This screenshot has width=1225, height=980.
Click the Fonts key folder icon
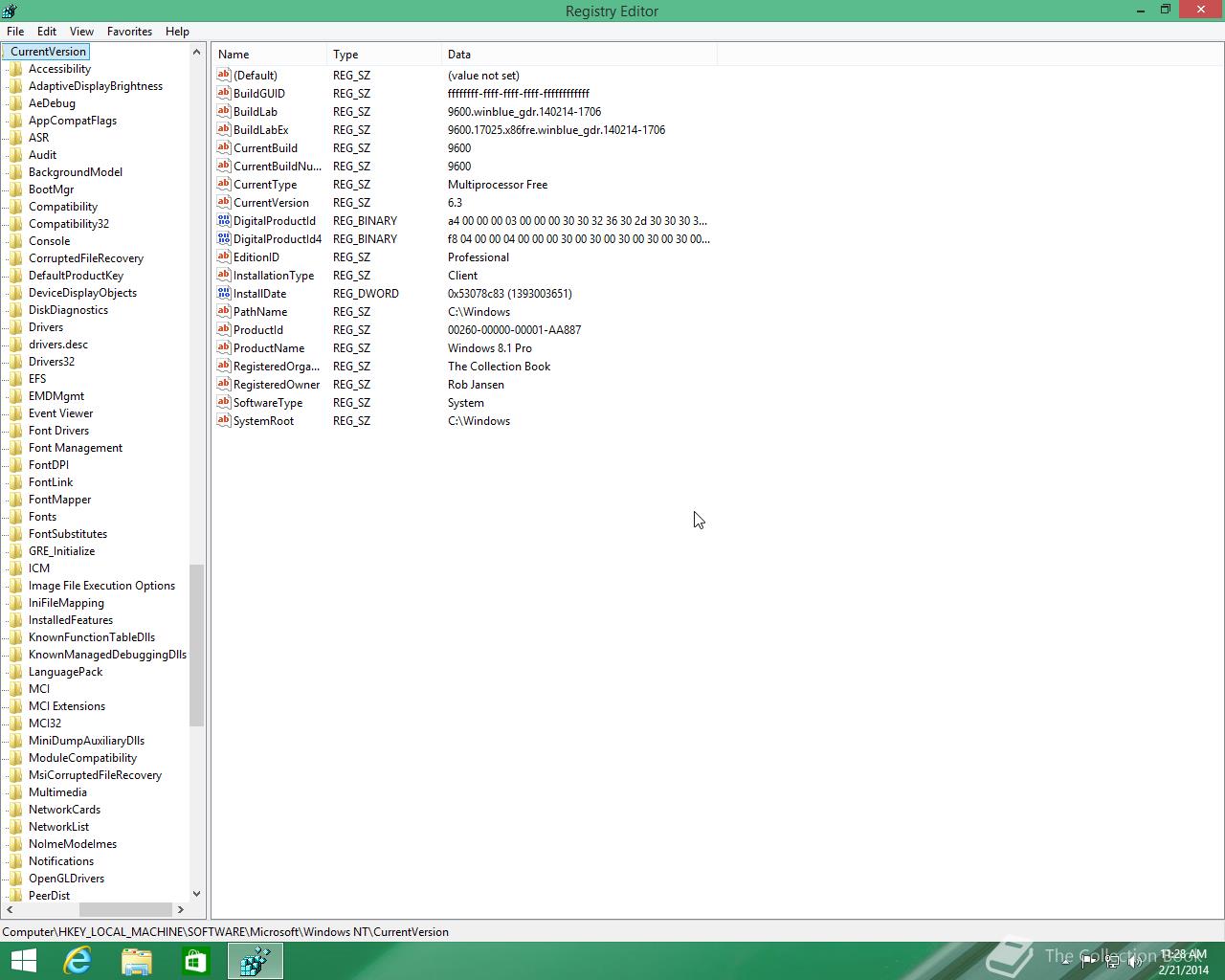(x=15, y=517)
